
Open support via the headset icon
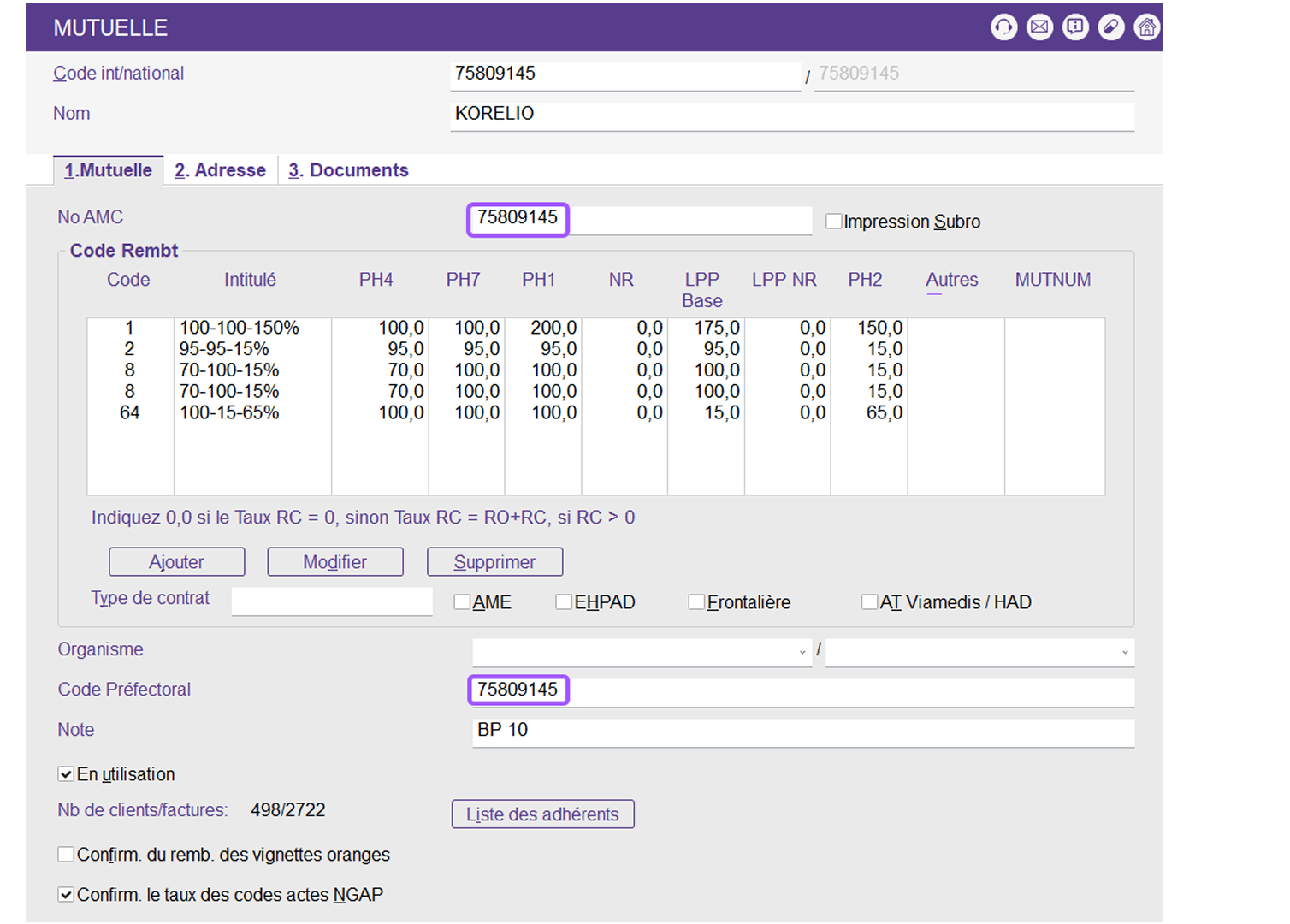coord(1003,27)
